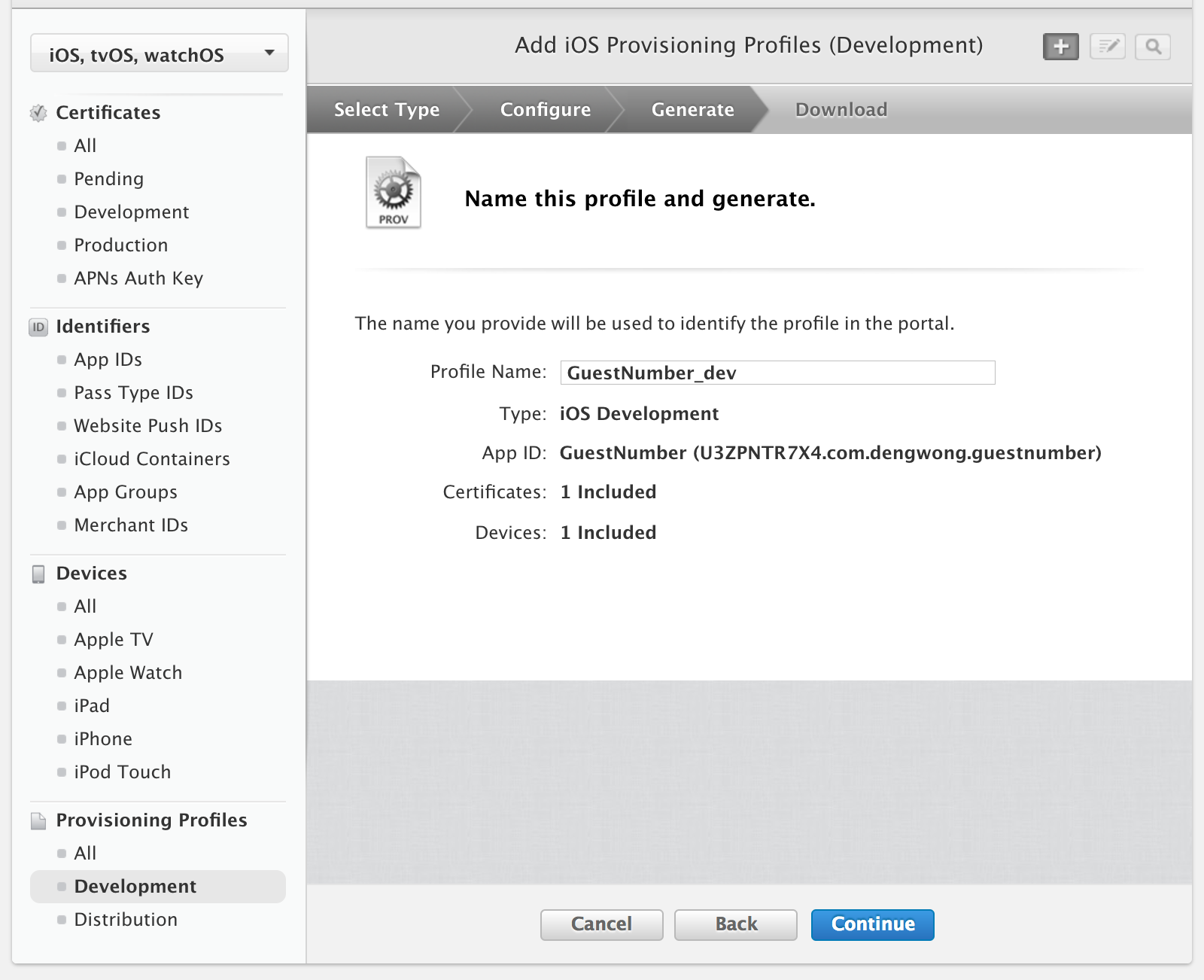Viewport: 1204px width, 980px height.
Task: Open Production certificates
Action: coord(120,245)
